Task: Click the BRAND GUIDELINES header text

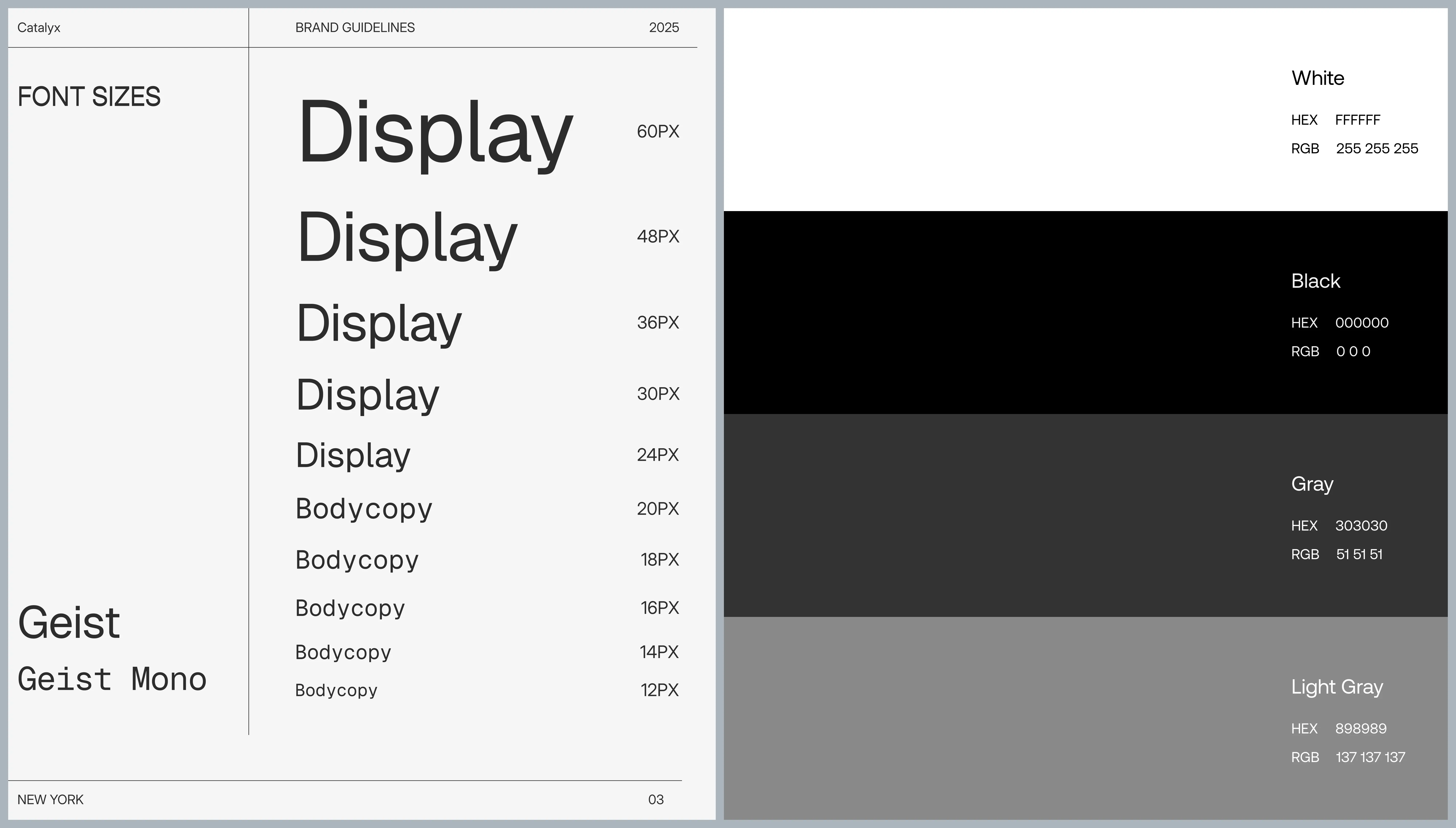Action: tap(355, 27)
